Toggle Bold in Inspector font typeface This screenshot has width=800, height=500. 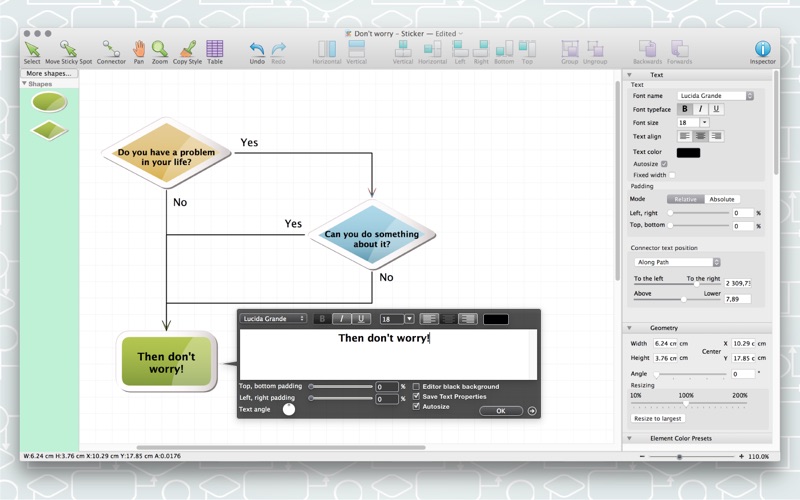[685, 109]
